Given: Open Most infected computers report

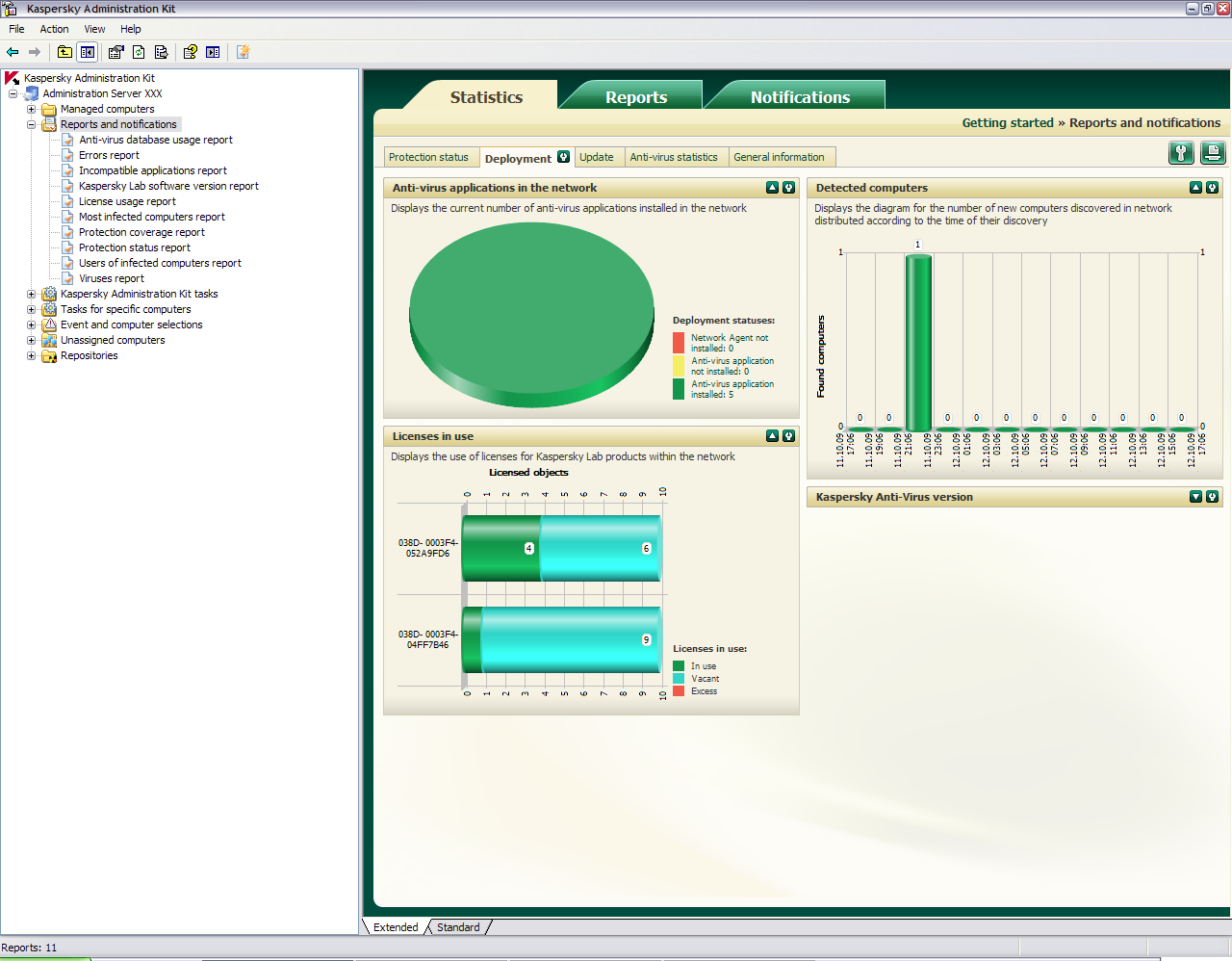Looking at the screenshot, I should coord(152,217).
